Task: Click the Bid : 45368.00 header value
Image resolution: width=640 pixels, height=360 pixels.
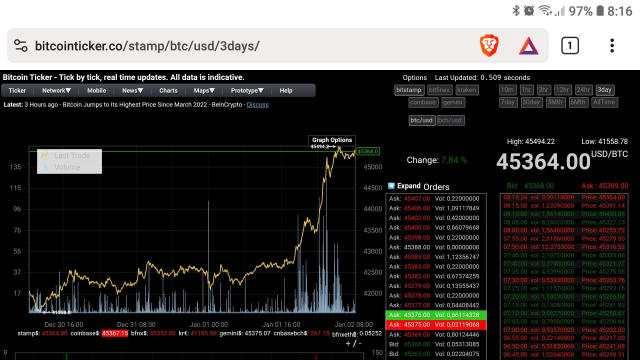Action: (530, 186)
